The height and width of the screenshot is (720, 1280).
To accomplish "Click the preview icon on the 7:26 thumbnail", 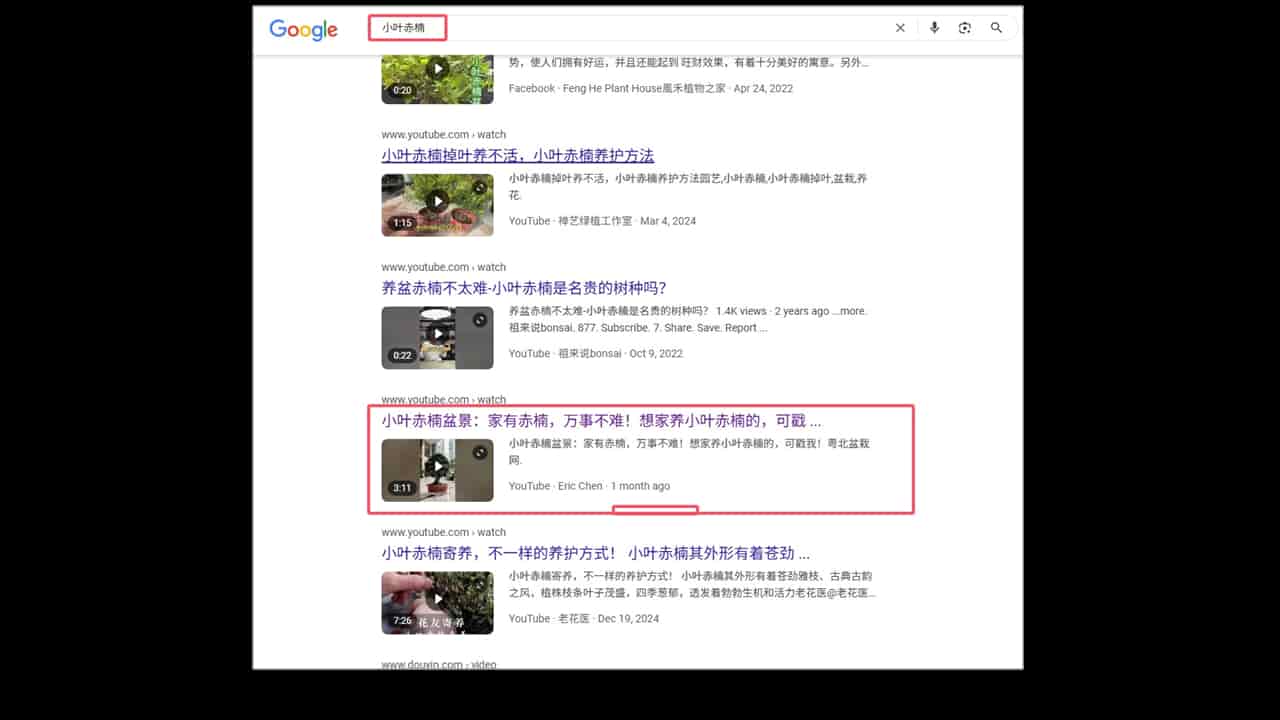I will pyautogui.click(x=480, y=585).
